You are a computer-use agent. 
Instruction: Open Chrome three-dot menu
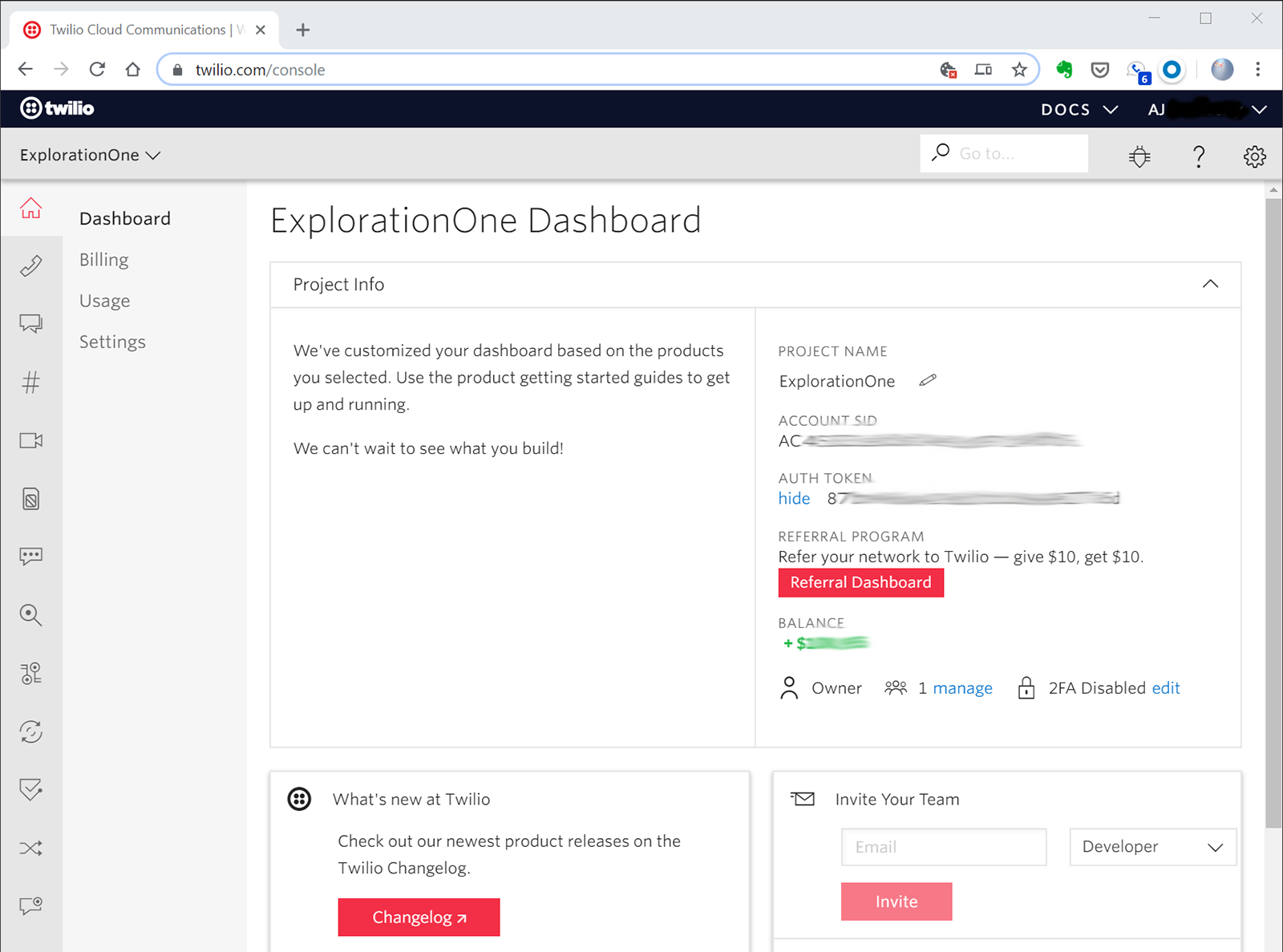[1257, 70]
